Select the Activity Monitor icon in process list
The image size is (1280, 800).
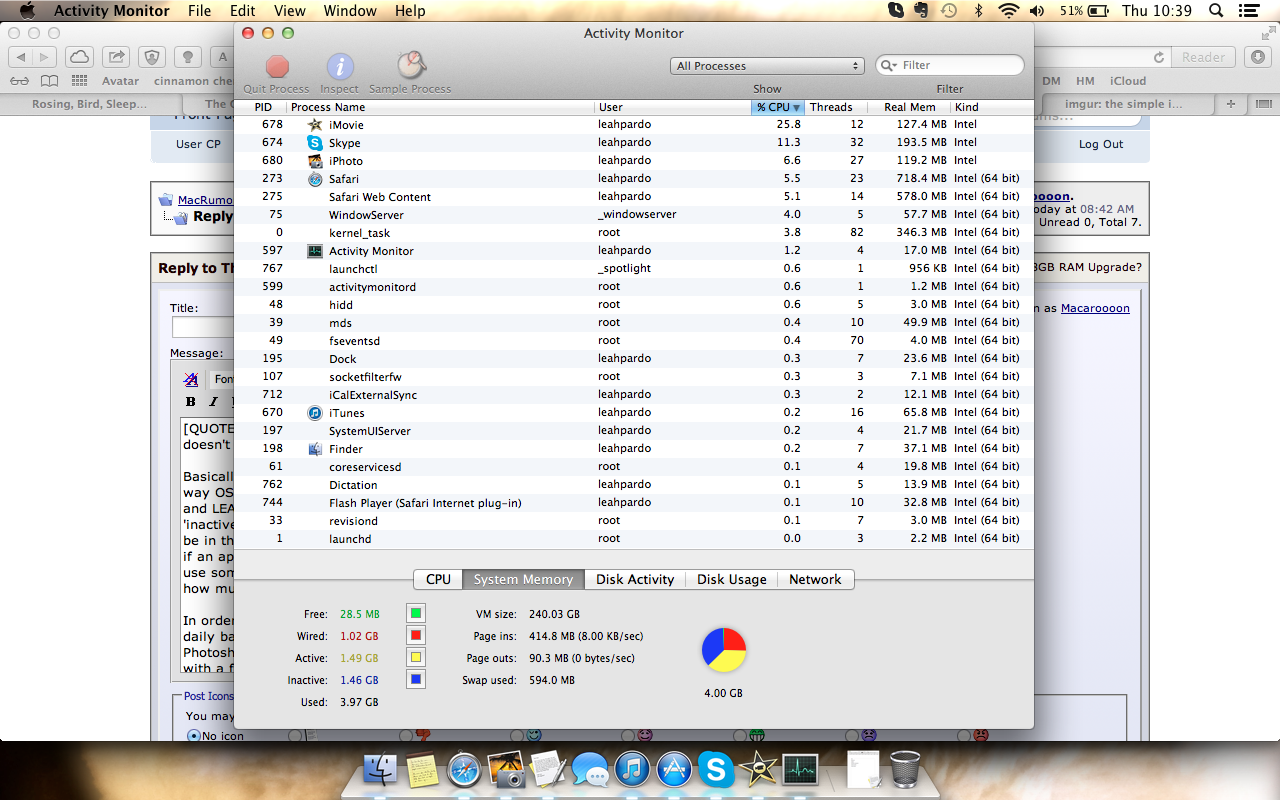pos(315,250)
